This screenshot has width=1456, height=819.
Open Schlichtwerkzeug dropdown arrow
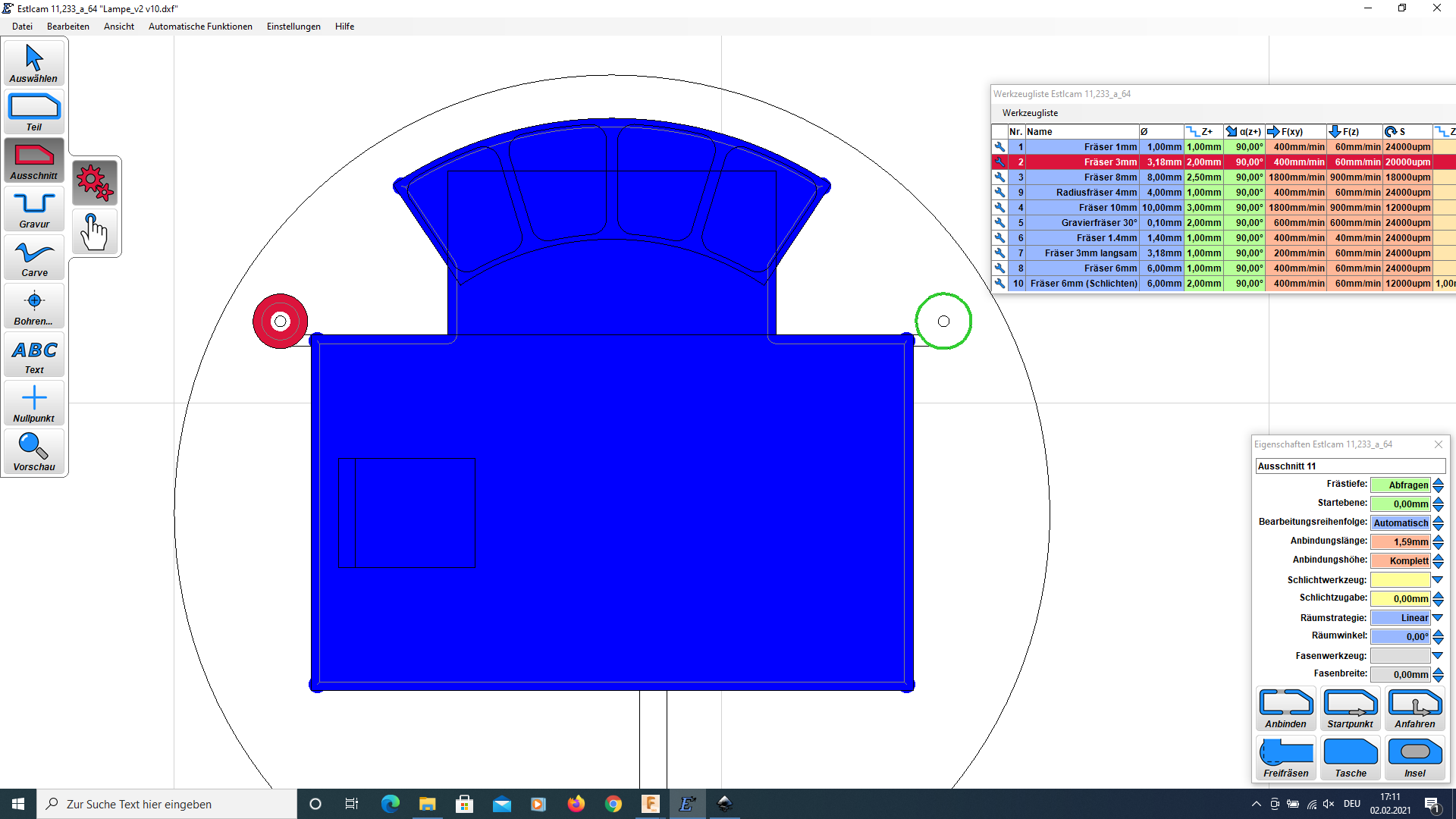[x=1438, y=580]
